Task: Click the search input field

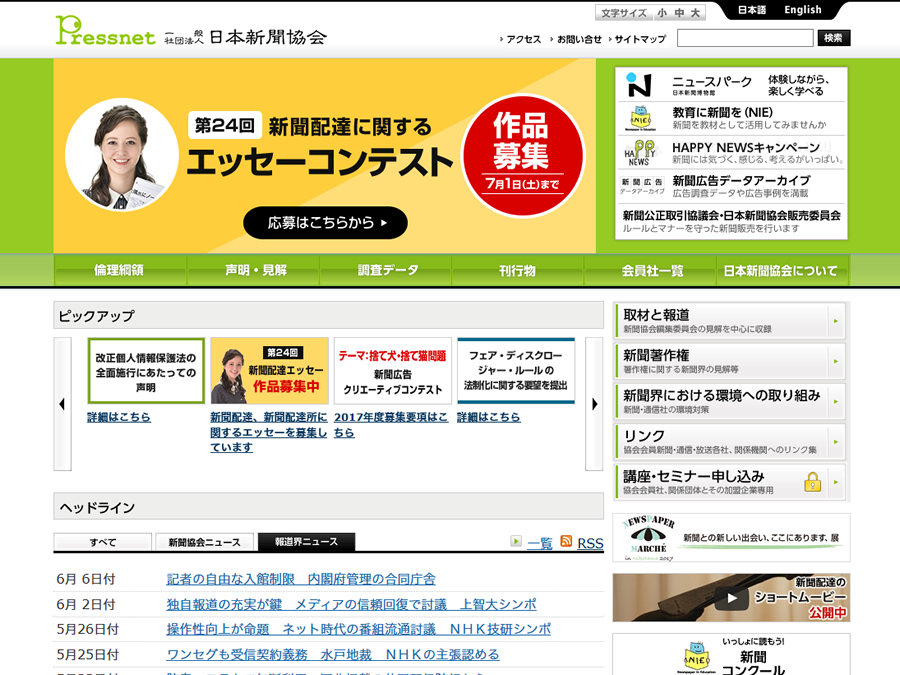Action: pyautogui.click(x=745, y=38)
